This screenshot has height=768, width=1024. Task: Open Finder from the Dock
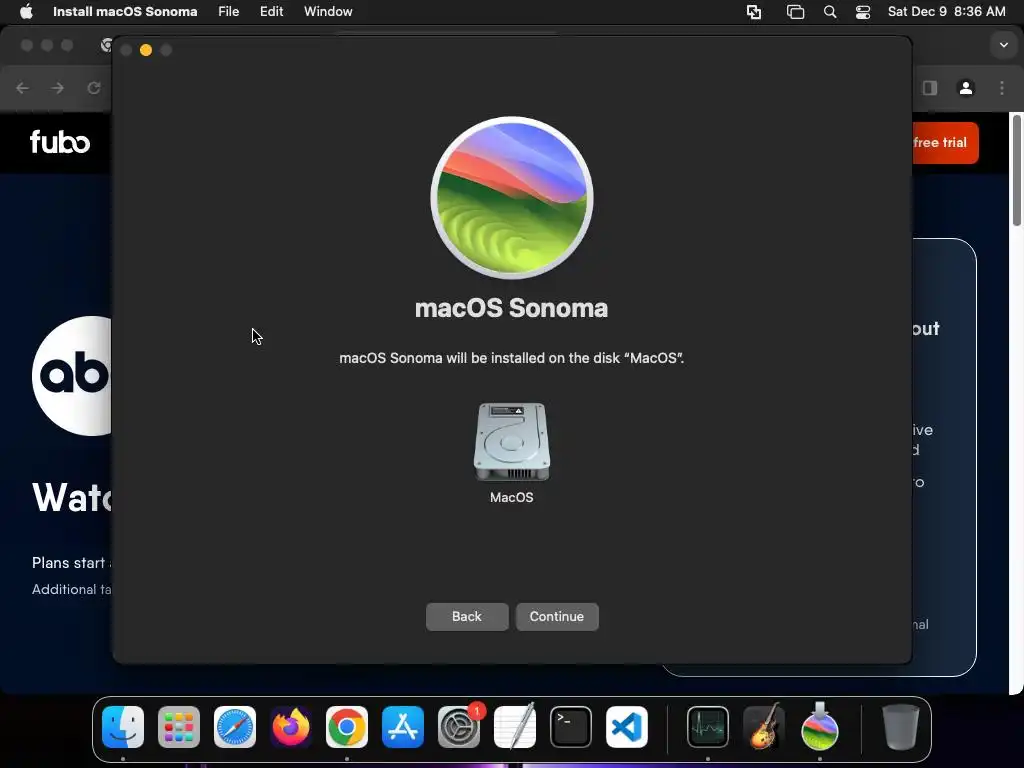(x=123, y=727)
